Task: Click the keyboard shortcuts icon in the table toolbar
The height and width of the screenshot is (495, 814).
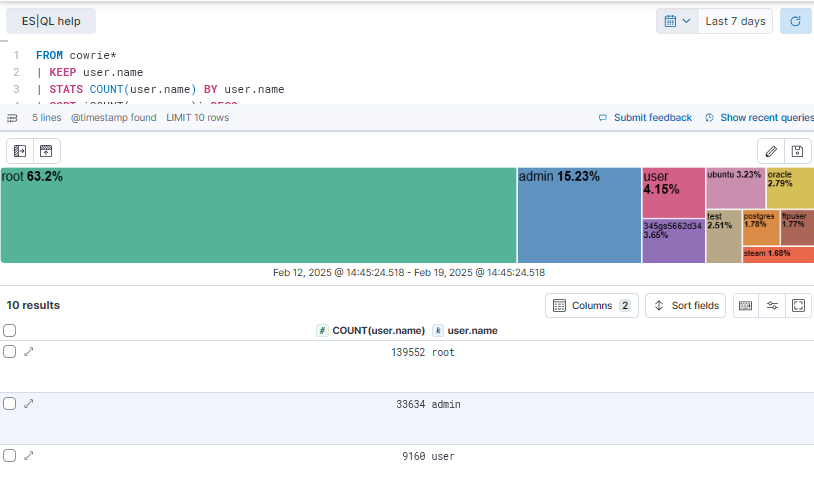Action: (745, 306)
